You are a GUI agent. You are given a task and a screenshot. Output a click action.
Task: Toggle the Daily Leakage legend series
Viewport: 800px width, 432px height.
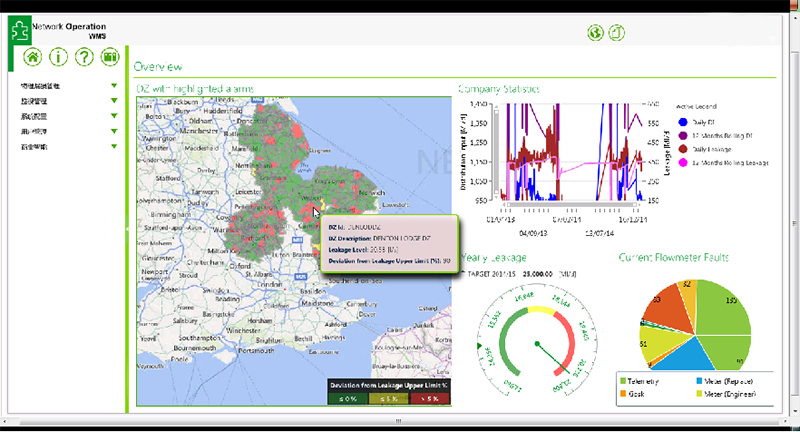(683, 147)
